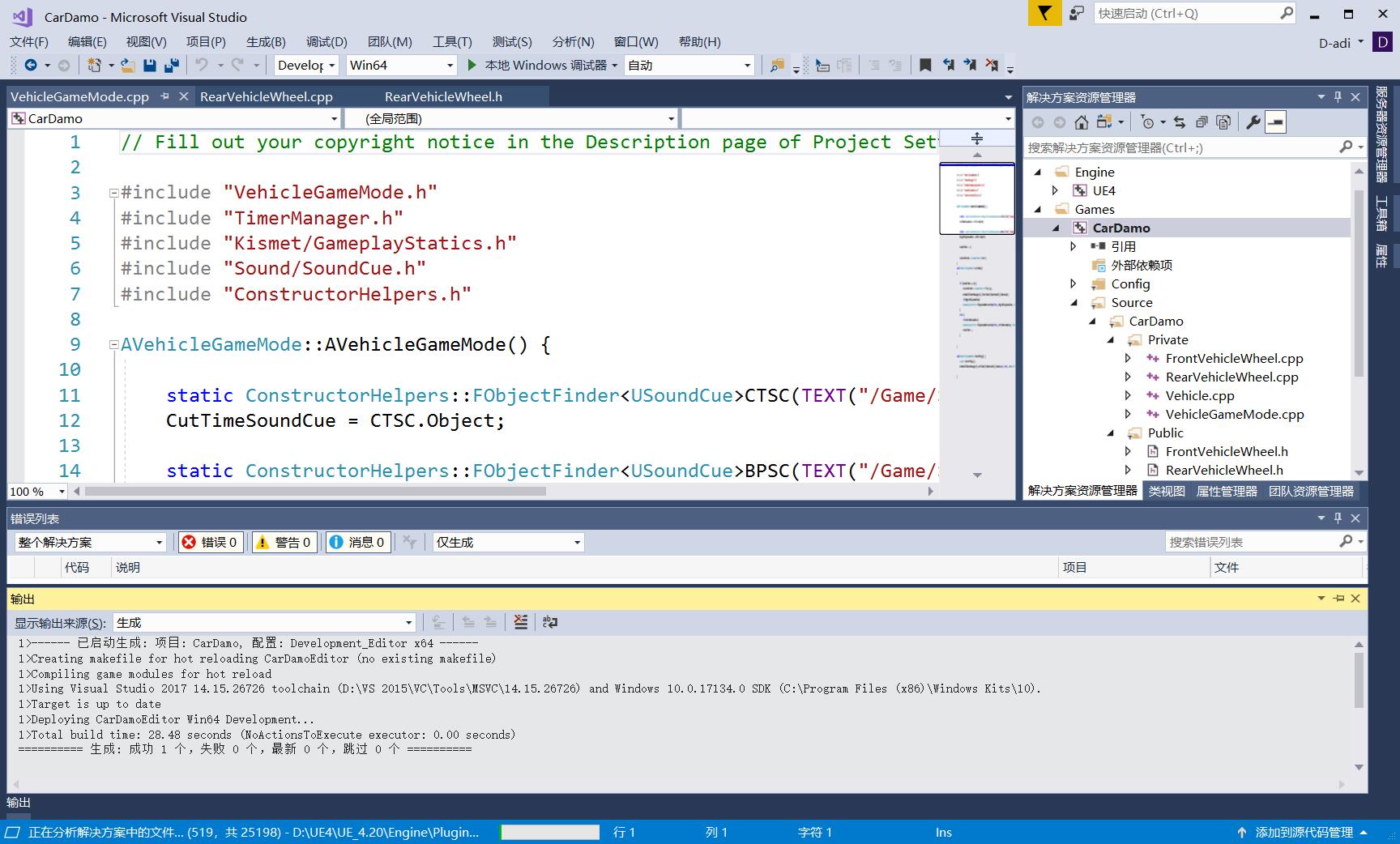Click the feedback icon beside the notifications flag
Viewport: 1400px width, 844px height.
1076,13
